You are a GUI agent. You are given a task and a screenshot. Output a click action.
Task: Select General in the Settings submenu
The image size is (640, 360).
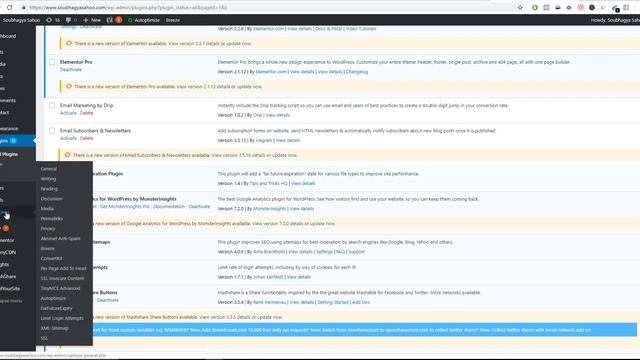click(49, 169)
